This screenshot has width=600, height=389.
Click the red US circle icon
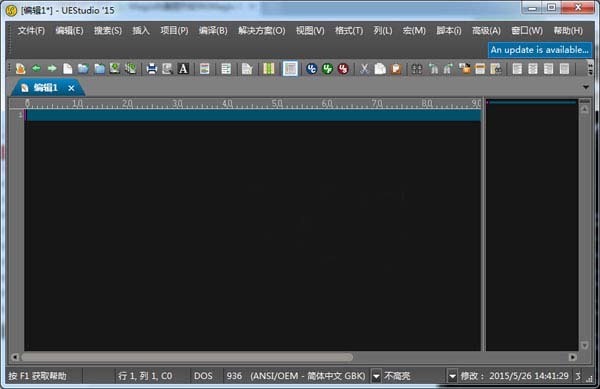click(343, 69)
